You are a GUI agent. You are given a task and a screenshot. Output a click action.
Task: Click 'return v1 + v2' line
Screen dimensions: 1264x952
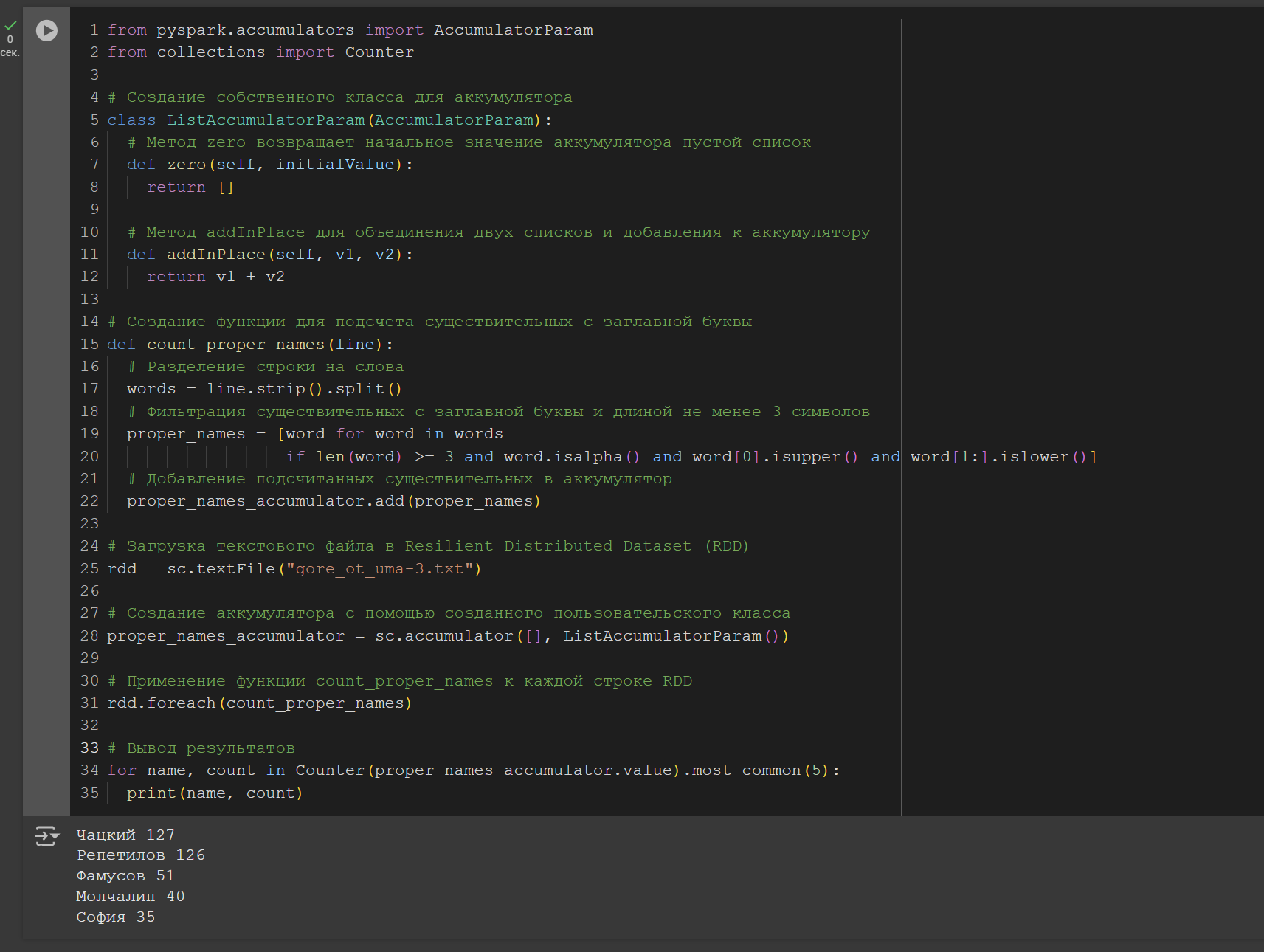(x=215, y=277)
